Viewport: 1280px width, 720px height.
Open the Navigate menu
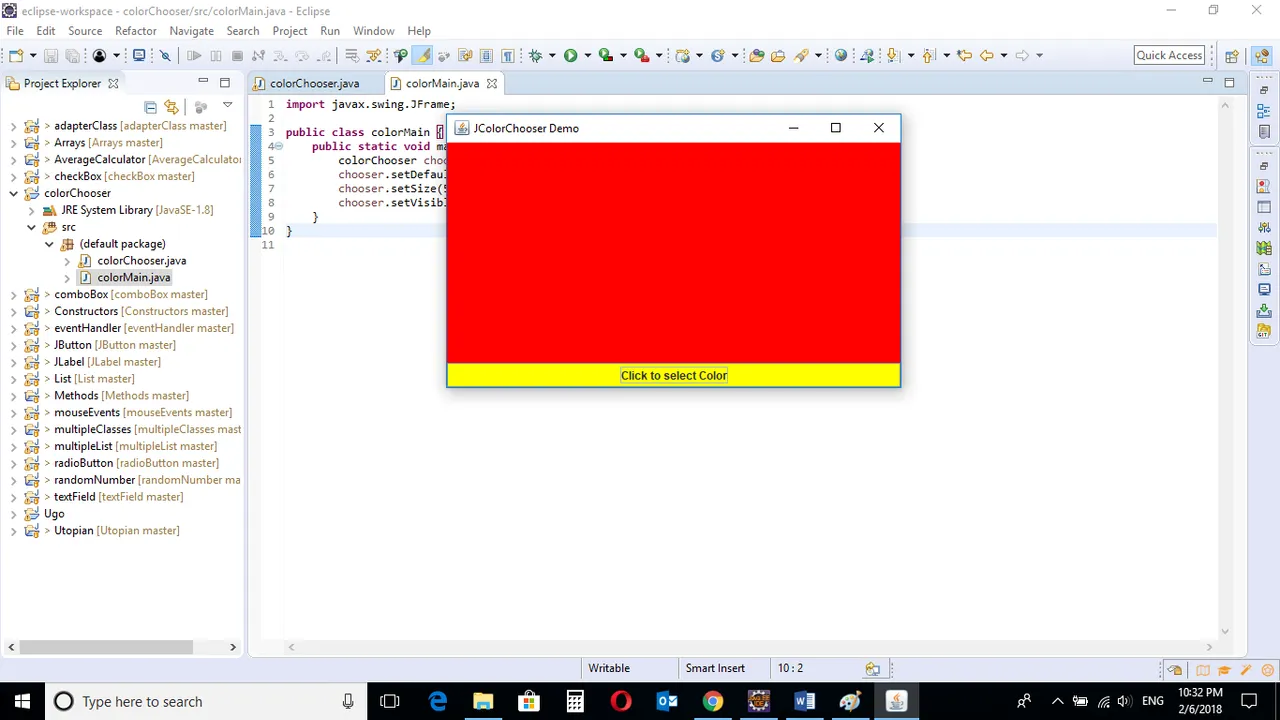191,31
